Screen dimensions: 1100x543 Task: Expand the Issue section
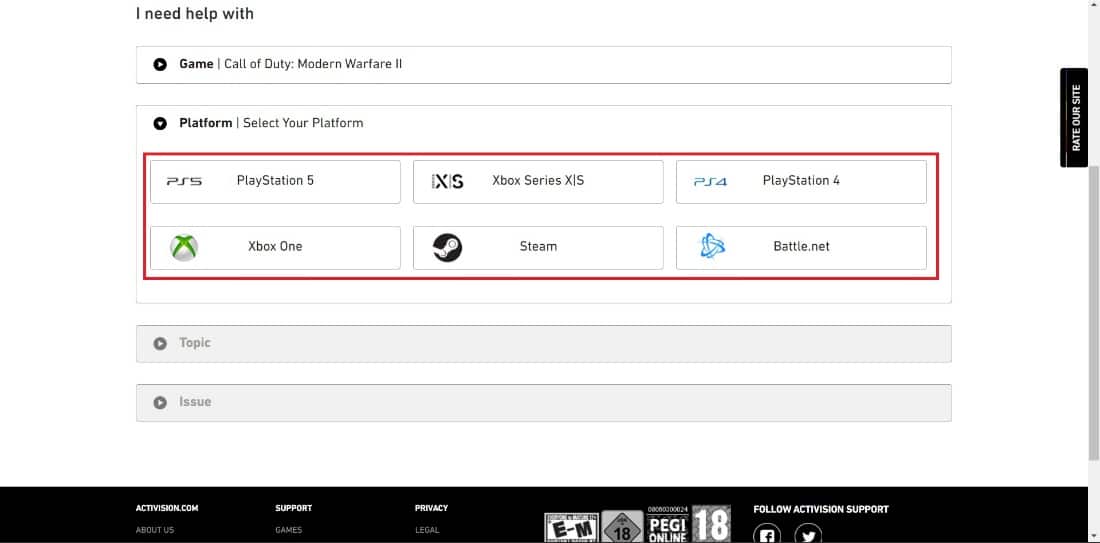pyautogui.click(x=544, y=403)
